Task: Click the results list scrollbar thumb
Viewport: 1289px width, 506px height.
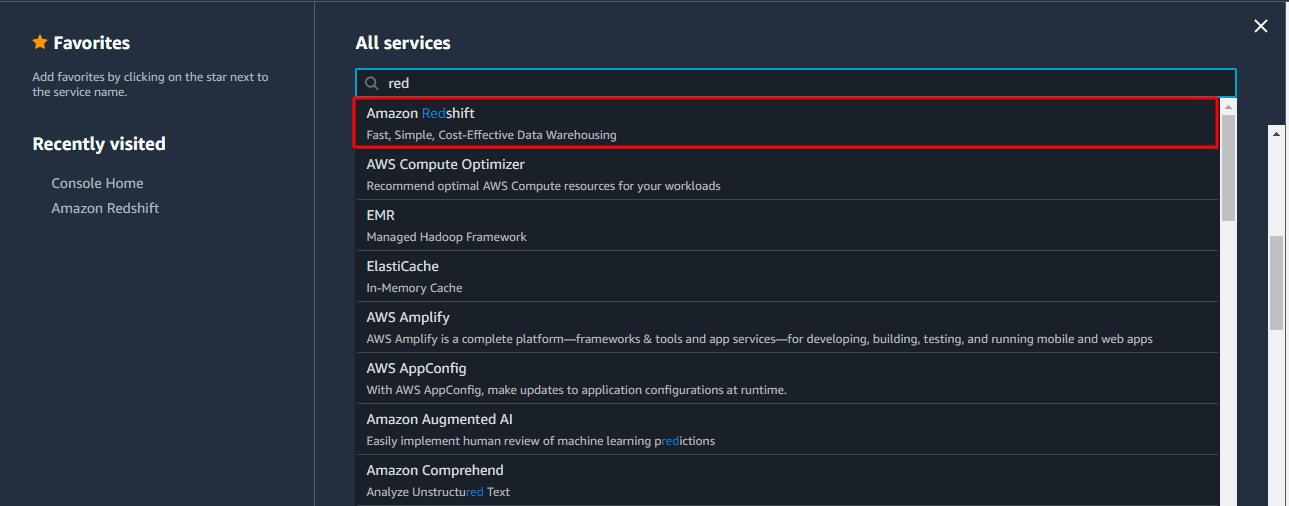Action: point(1229,167)
